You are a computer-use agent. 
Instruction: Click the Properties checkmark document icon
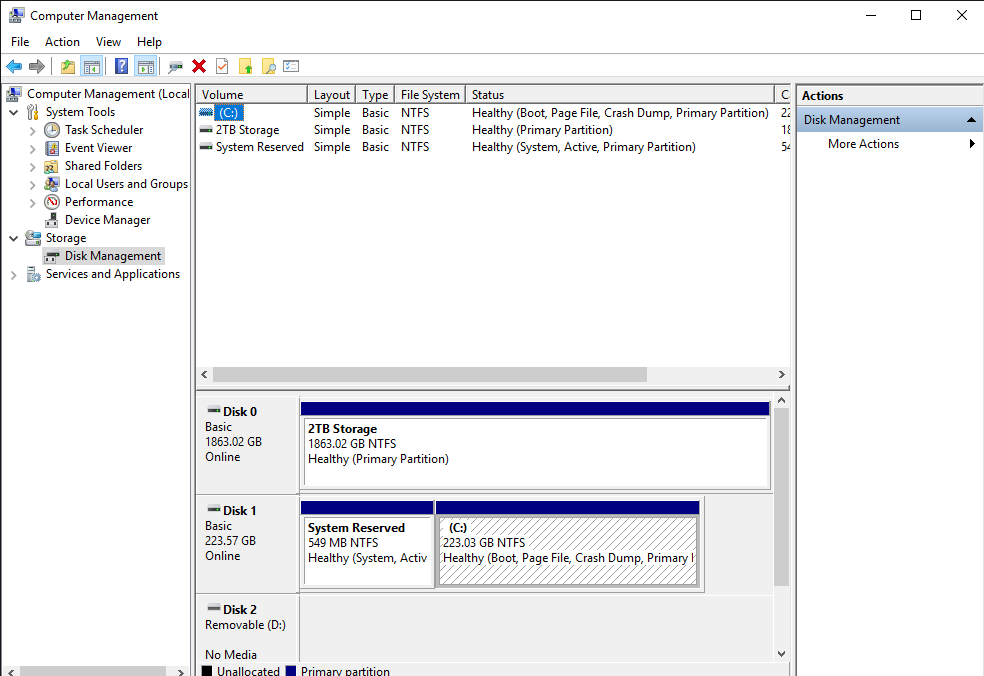pyautogui.click(x=222, y=66)
